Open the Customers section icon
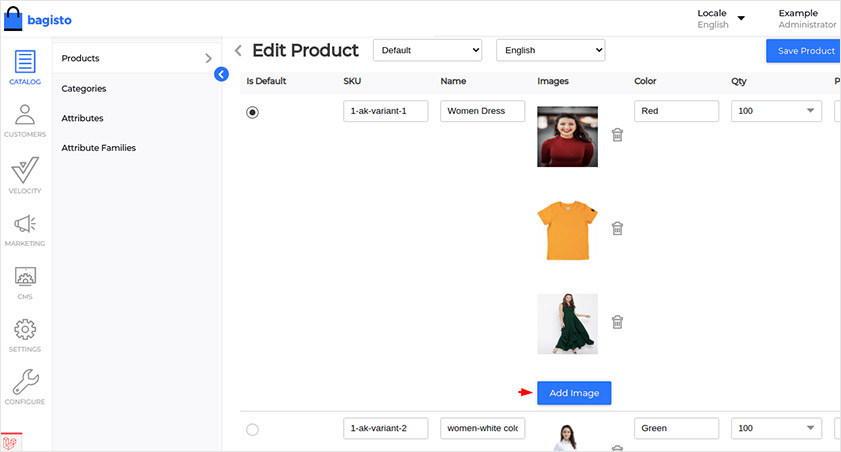This screenshot has height=452, width=841. coord(25,120)
